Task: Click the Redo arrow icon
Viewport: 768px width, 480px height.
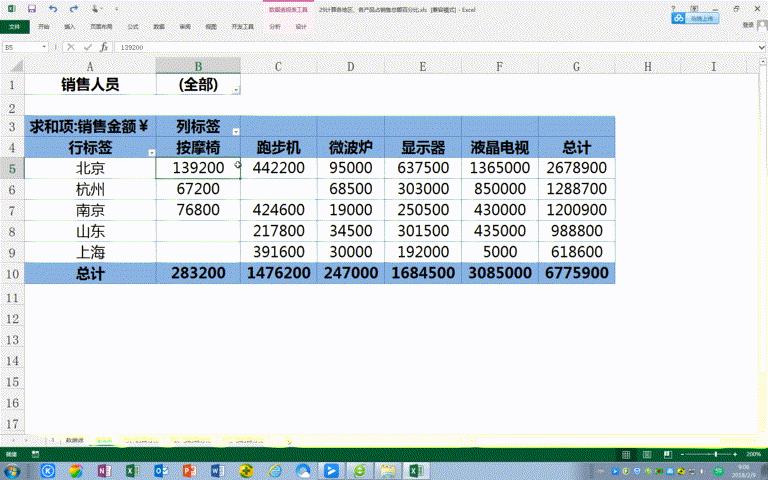Action: click(x=74, y=9)
